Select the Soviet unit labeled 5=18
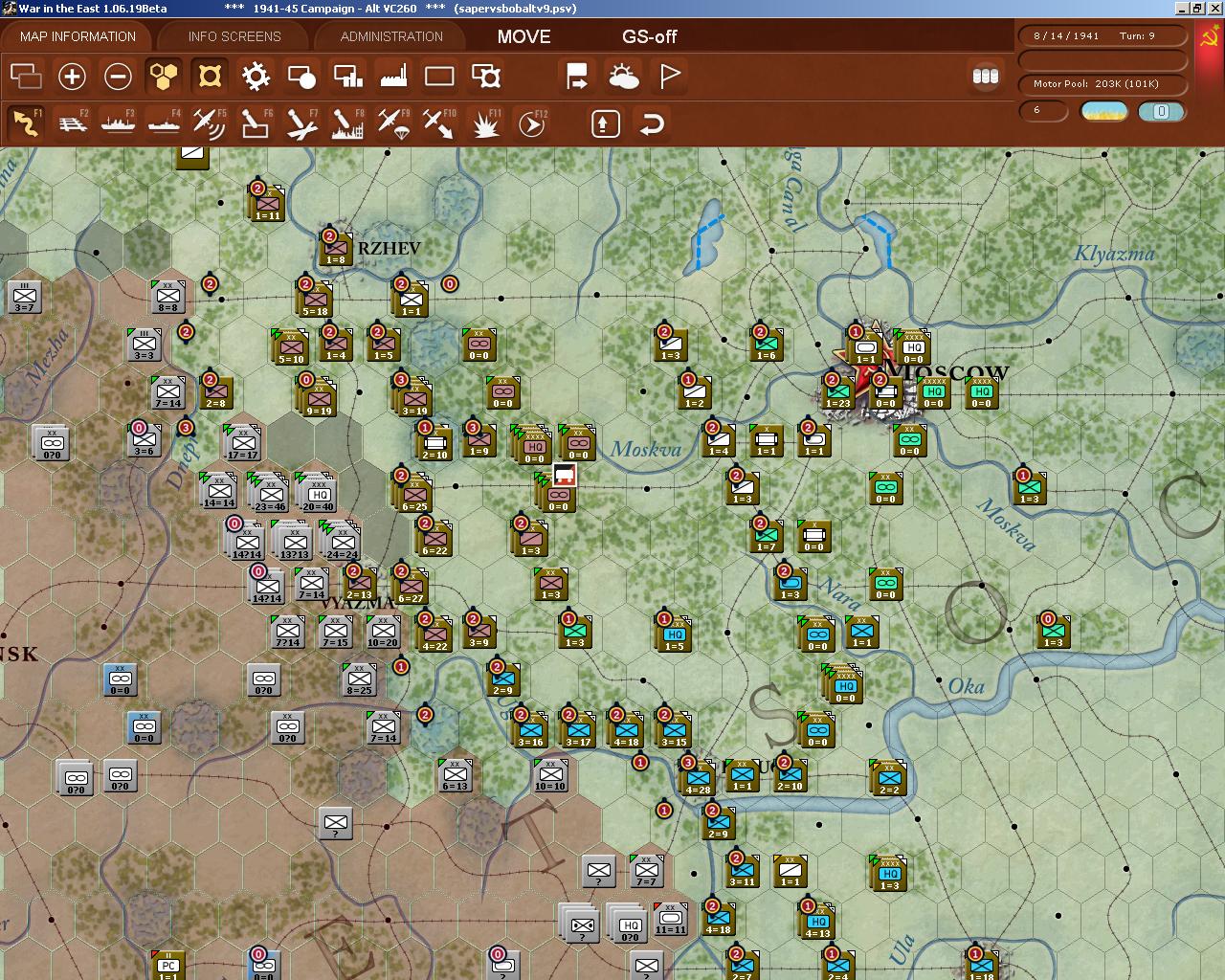1225x980 pixels. point(316,299)
